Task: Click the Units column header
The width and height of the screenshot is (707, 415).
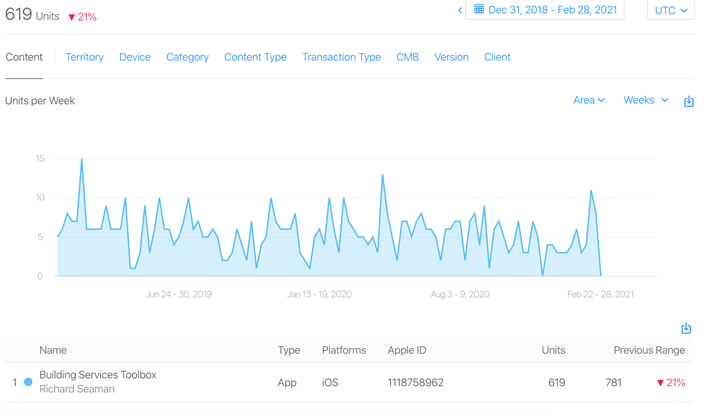Action: (553, 350)
